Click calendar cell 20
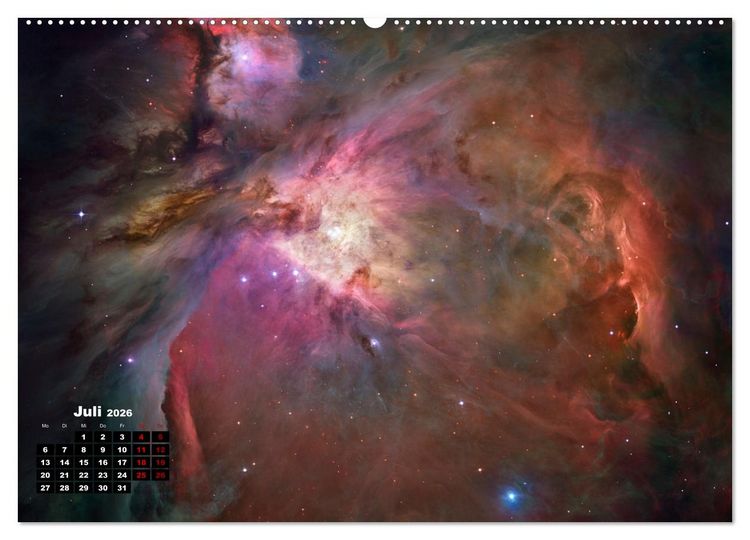Viewport: 750px width, 540px height. 45,475
